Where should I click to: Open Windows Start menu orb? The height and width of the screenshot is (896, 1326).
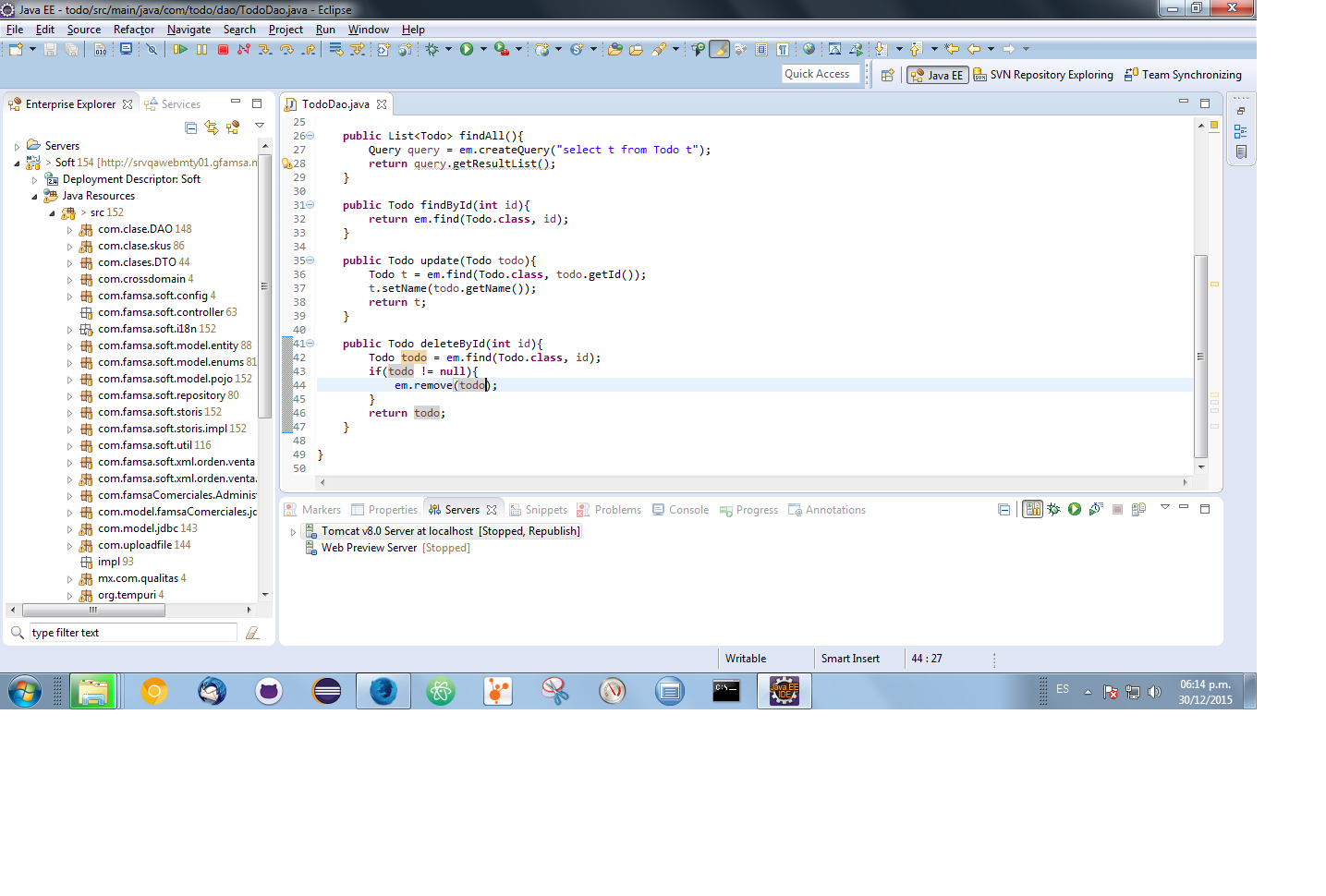point(25,691)
